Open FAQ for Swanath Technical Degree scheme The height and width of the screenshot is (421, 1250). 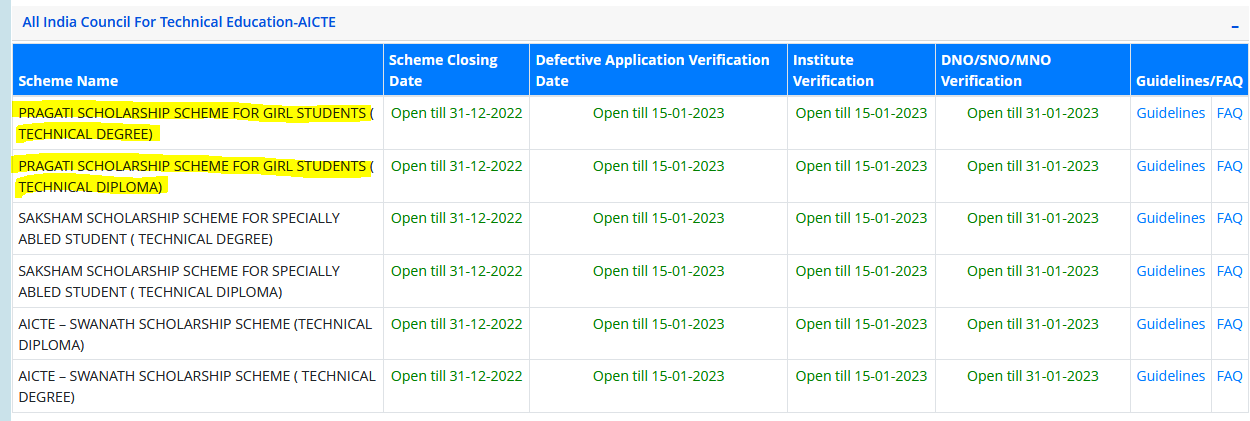click(1229, 376)
